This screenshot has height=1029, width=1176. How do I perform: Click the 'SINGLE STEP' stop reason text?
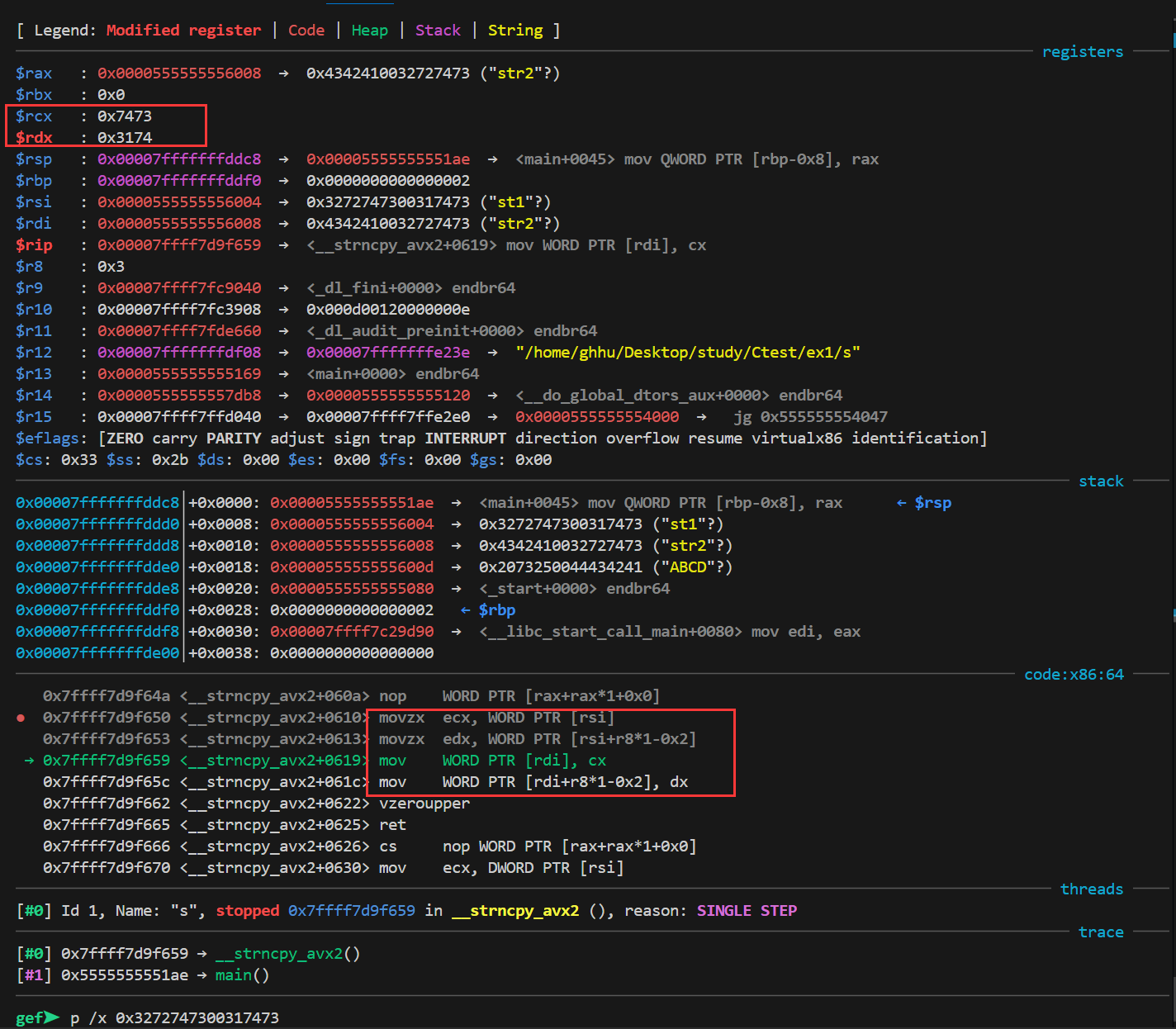747,911
